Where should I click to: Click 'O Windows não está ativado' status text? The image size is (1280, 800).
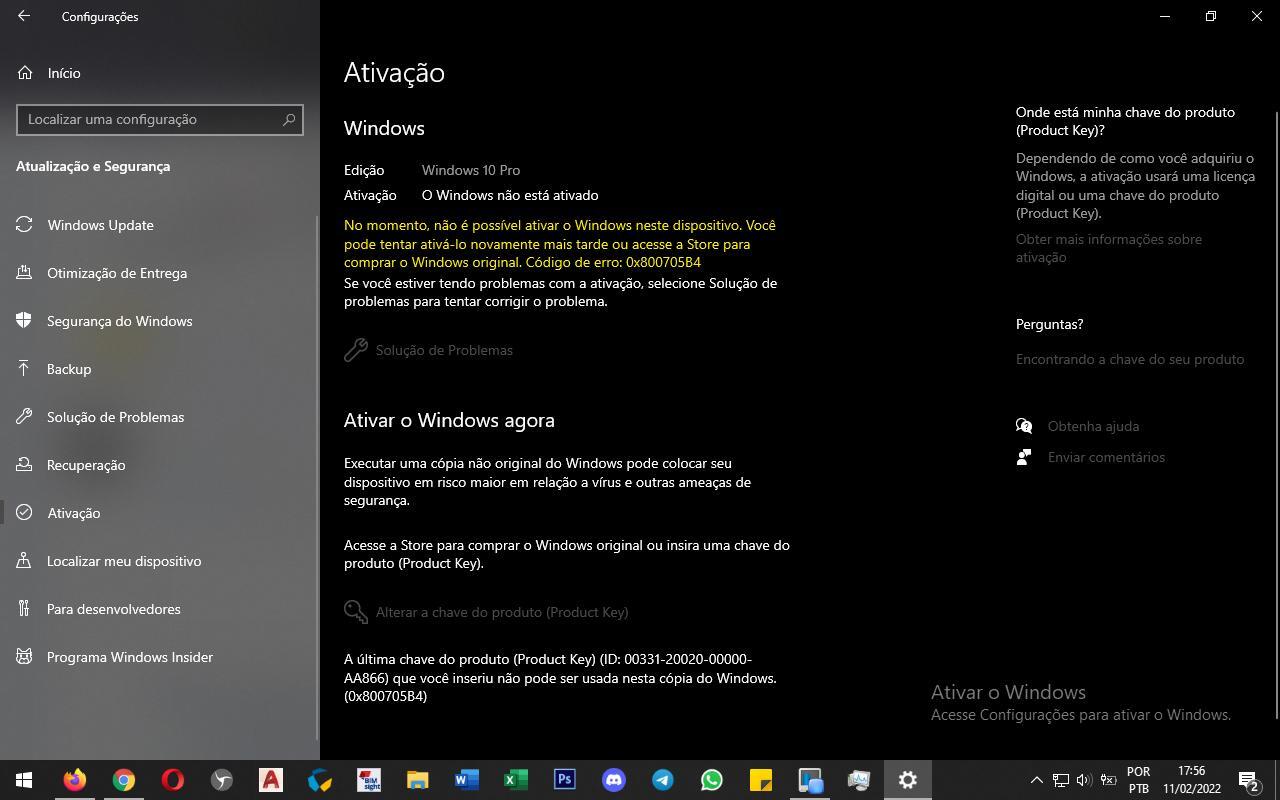[510, 195]
